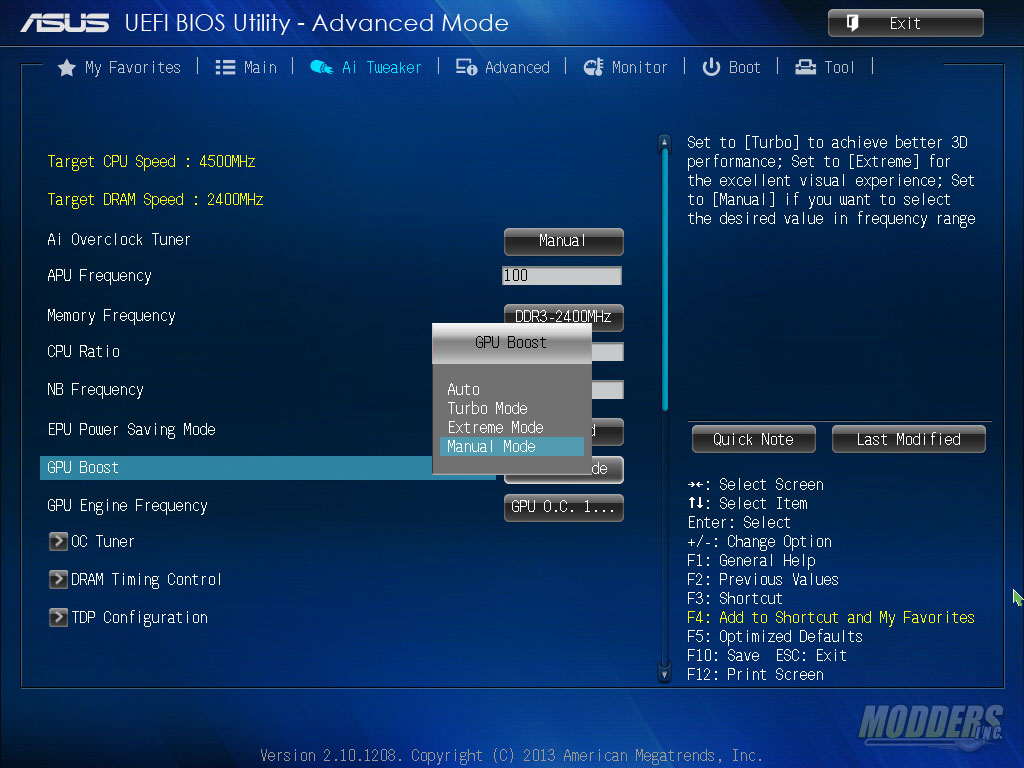Choose Turbo Mode for GPU Boost
The height and width of the screenshot is (768, 1024).
click(x=487, y=408)
